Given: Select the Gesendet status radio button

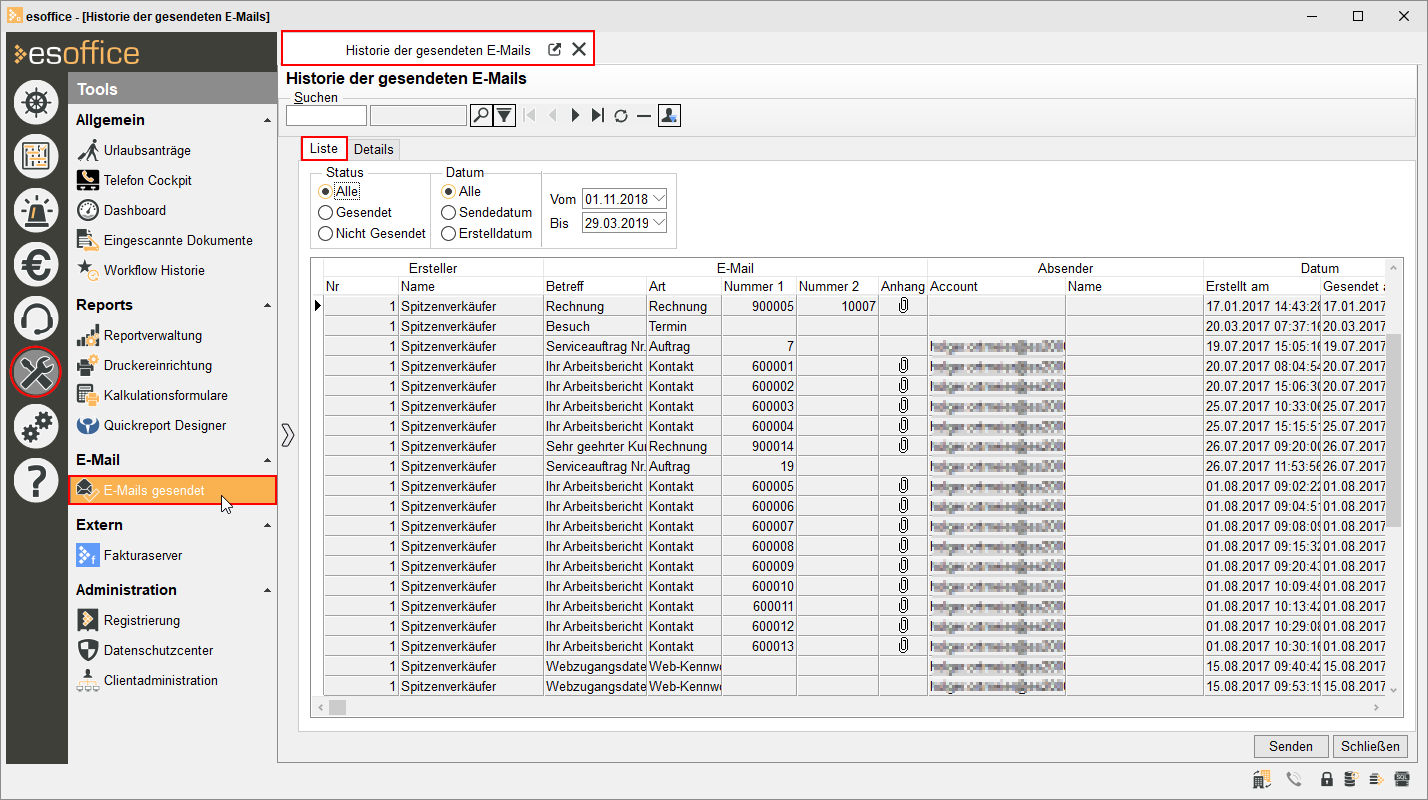Looking at the screenshot, I should click(325, 212).
